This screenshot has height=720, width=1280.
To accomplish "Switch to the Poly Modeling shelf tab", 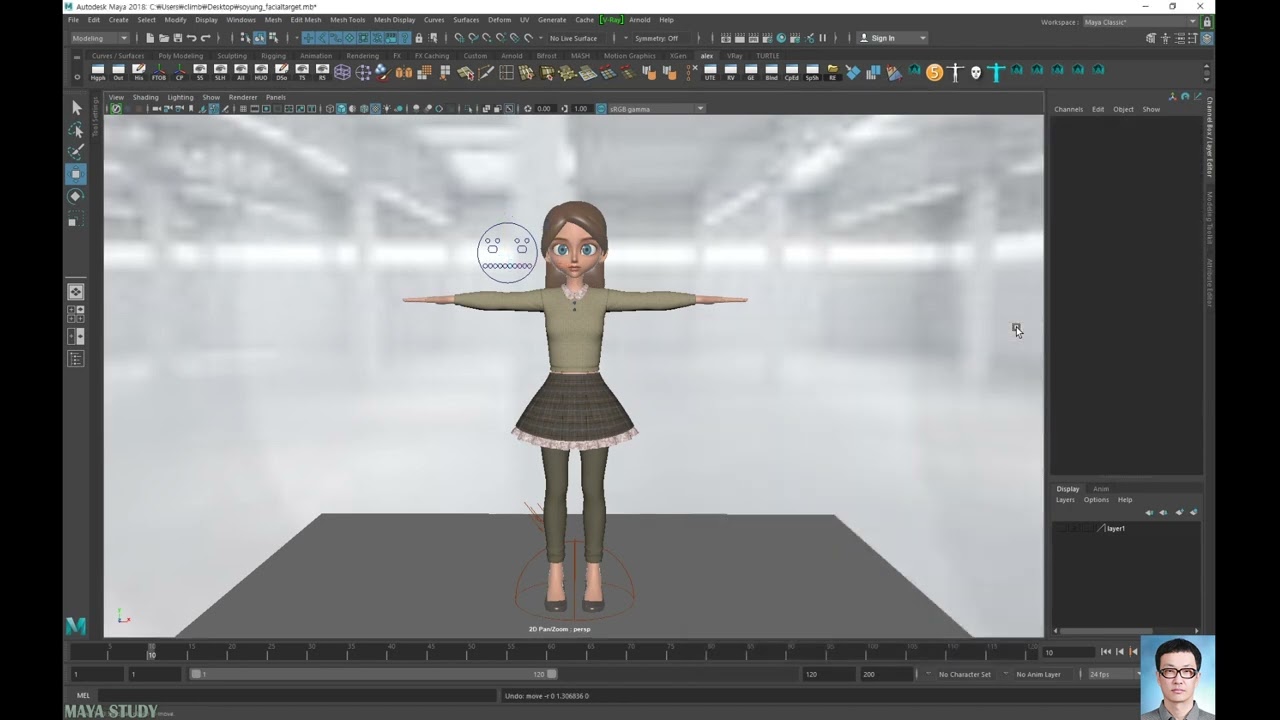I will (x=181, y=56).
